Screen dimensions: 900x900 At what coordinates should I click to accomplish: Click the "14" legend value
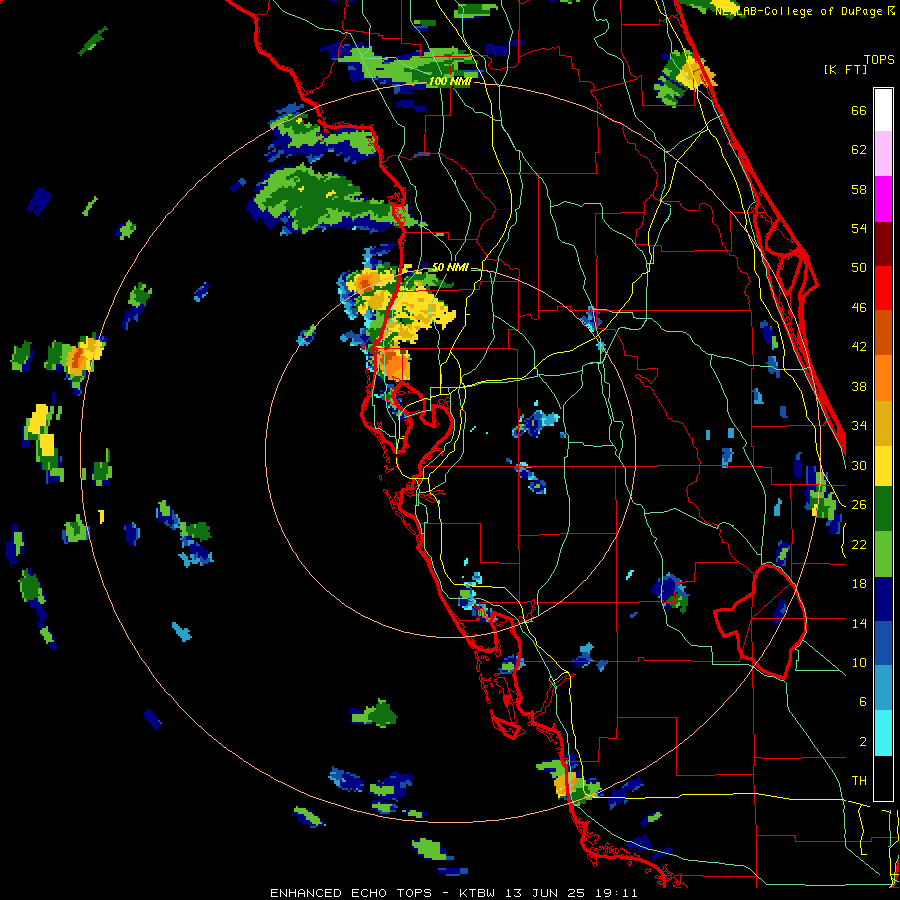[x=859, y=623]
